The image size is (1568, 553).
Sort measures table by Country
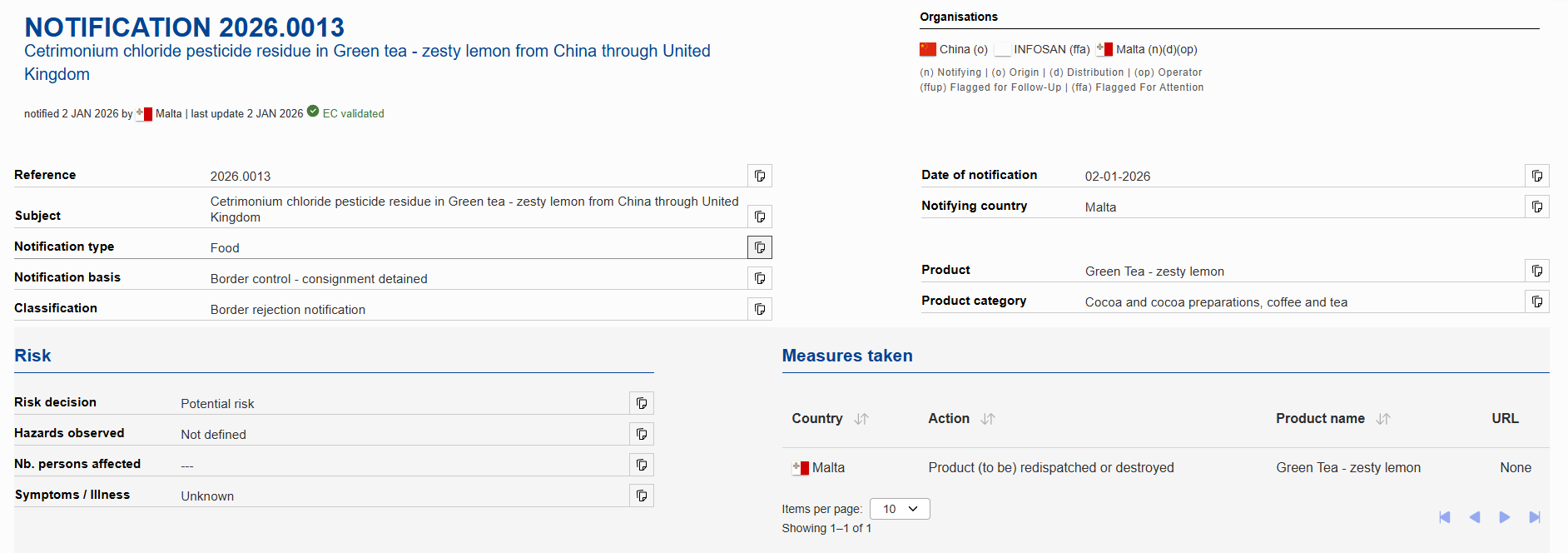[861, 419]
